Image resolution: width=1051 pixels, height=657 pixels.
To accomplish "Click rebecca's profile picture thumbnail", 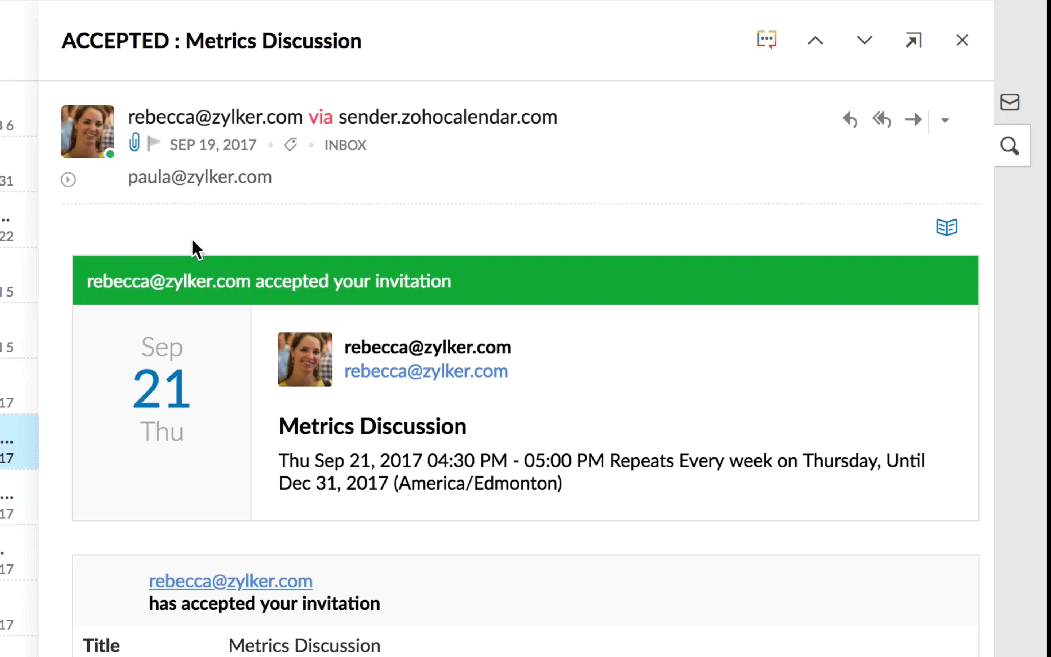I will click(87, 131).
